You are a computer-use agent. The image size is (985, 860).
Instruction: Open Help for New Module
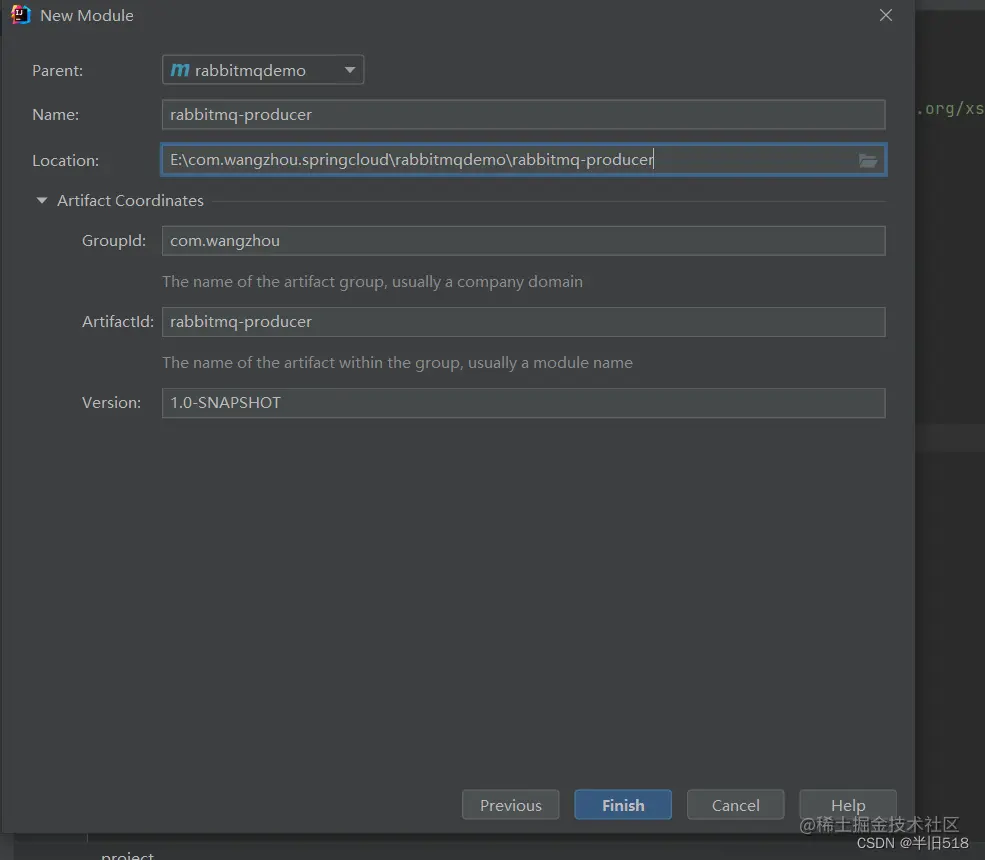pyautogui.click(x=847, y=805)
